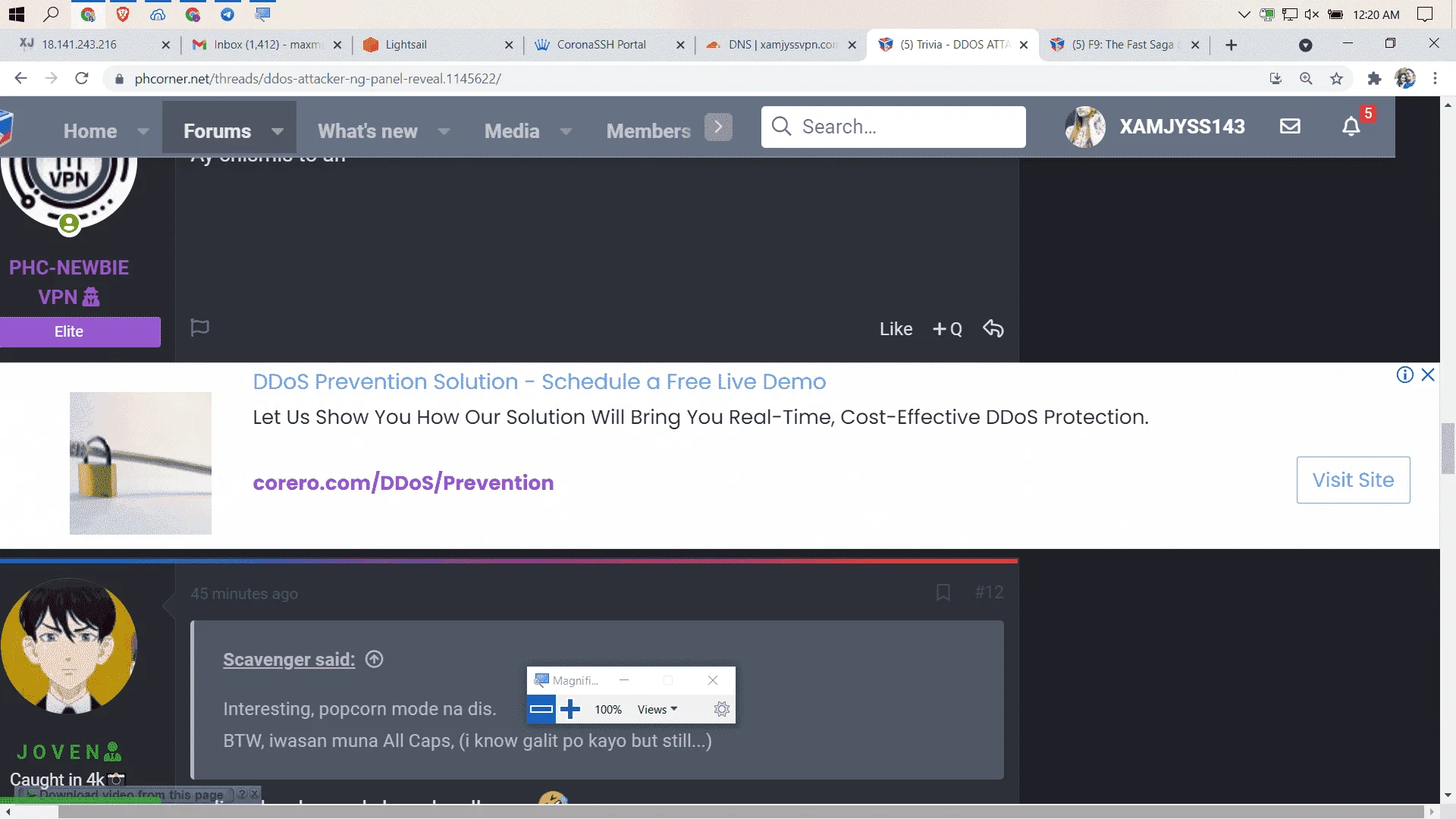Install app via address bar icon
Screen dimensions: 1456x819
coord(1276,78)
